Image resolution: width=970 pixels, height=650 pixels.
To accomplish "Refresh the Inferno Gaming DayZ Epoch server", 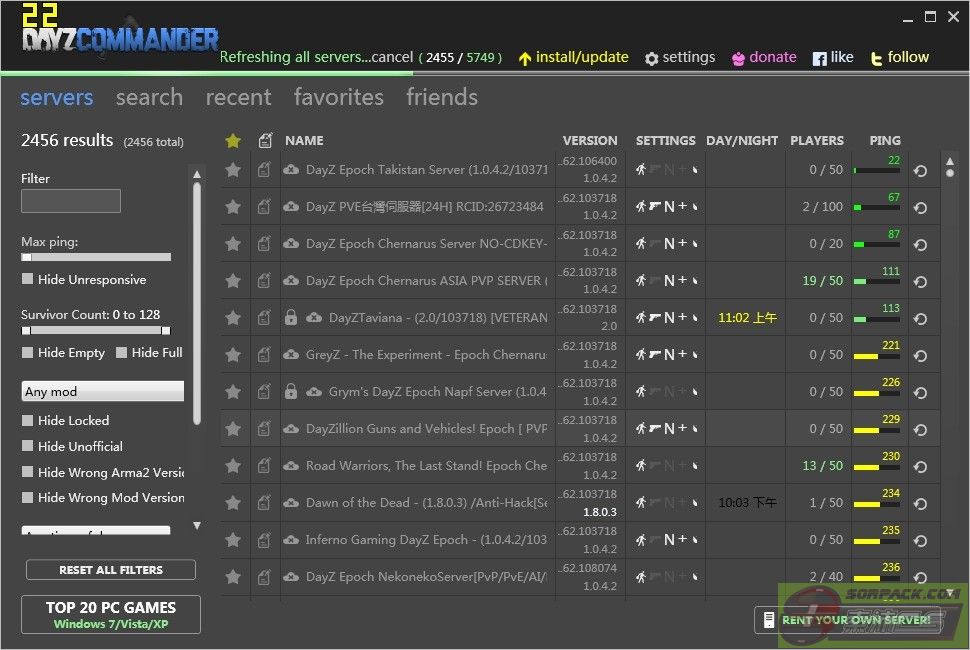I will (x=920, y=540).
